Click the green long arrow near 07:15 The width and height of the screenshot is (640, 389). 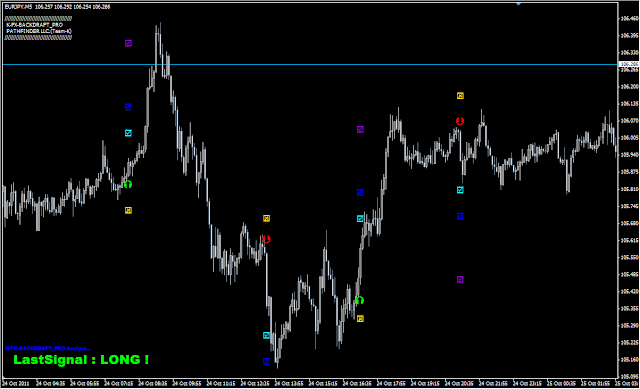[128, 184]
